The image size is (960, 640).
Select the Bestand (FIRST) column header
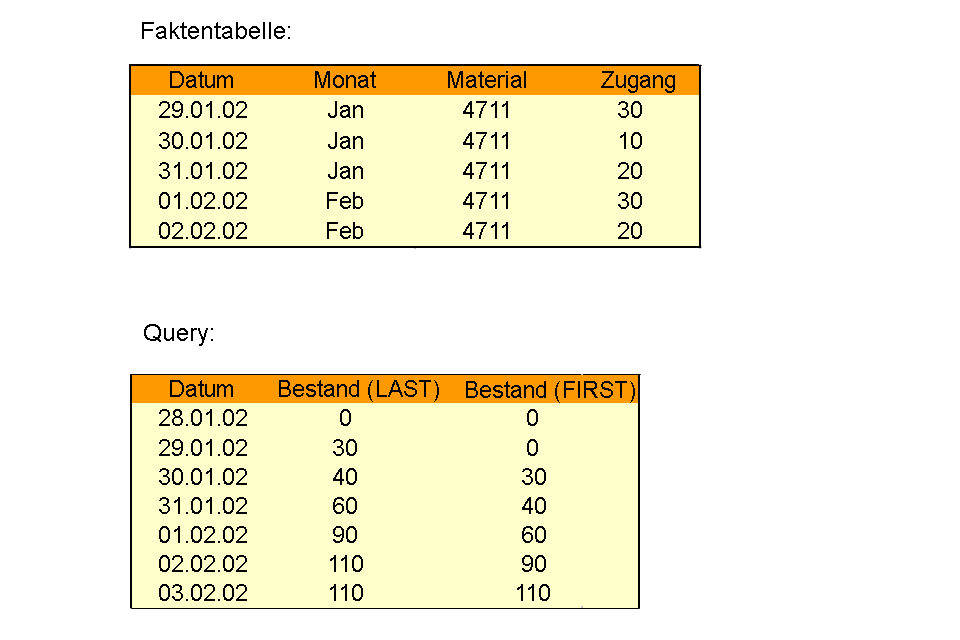[550, 390]
